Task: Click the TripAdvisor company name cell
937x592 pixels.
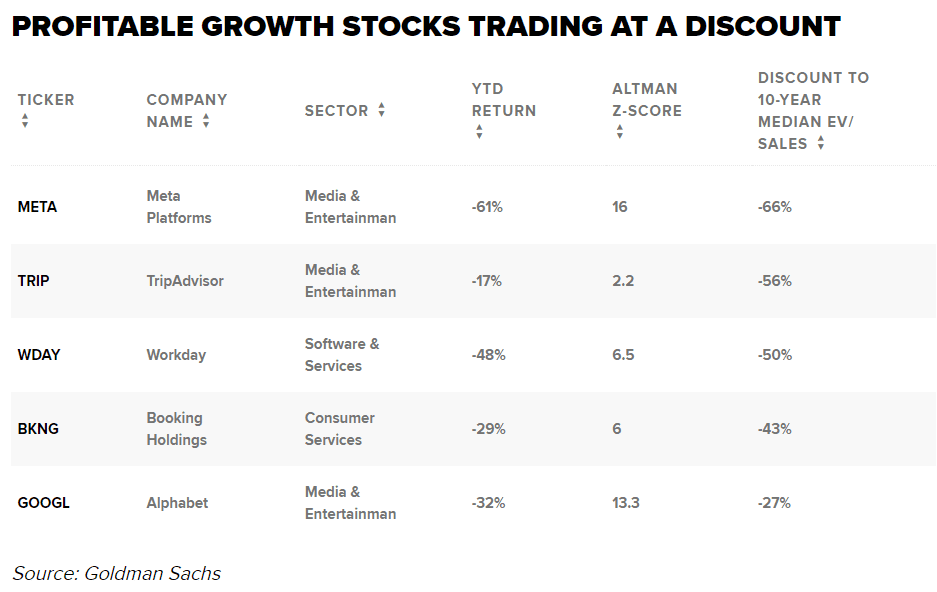Action: (185, 281)
